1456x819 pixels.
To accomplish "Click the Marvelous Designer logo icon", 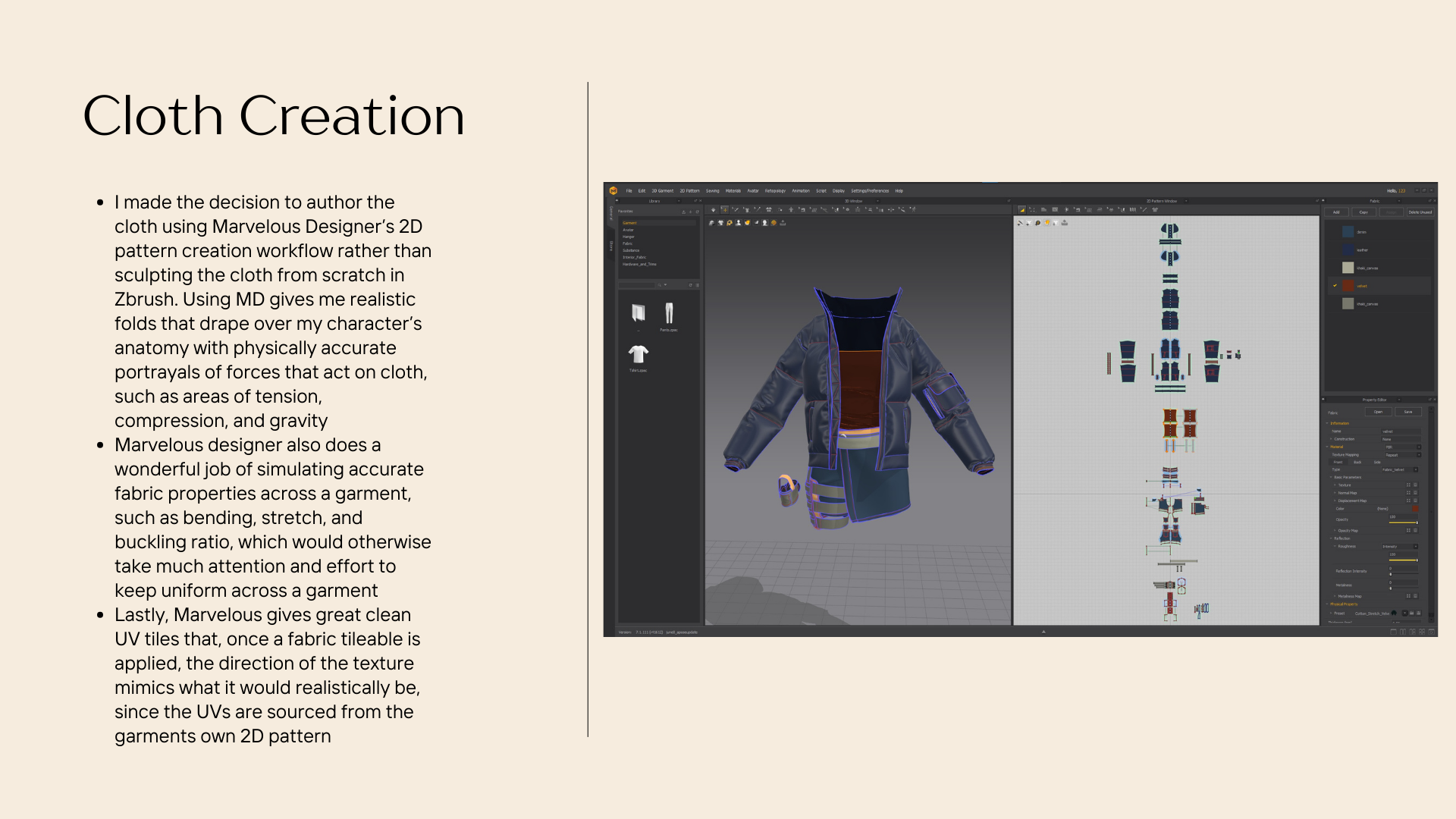I will 613,191.
